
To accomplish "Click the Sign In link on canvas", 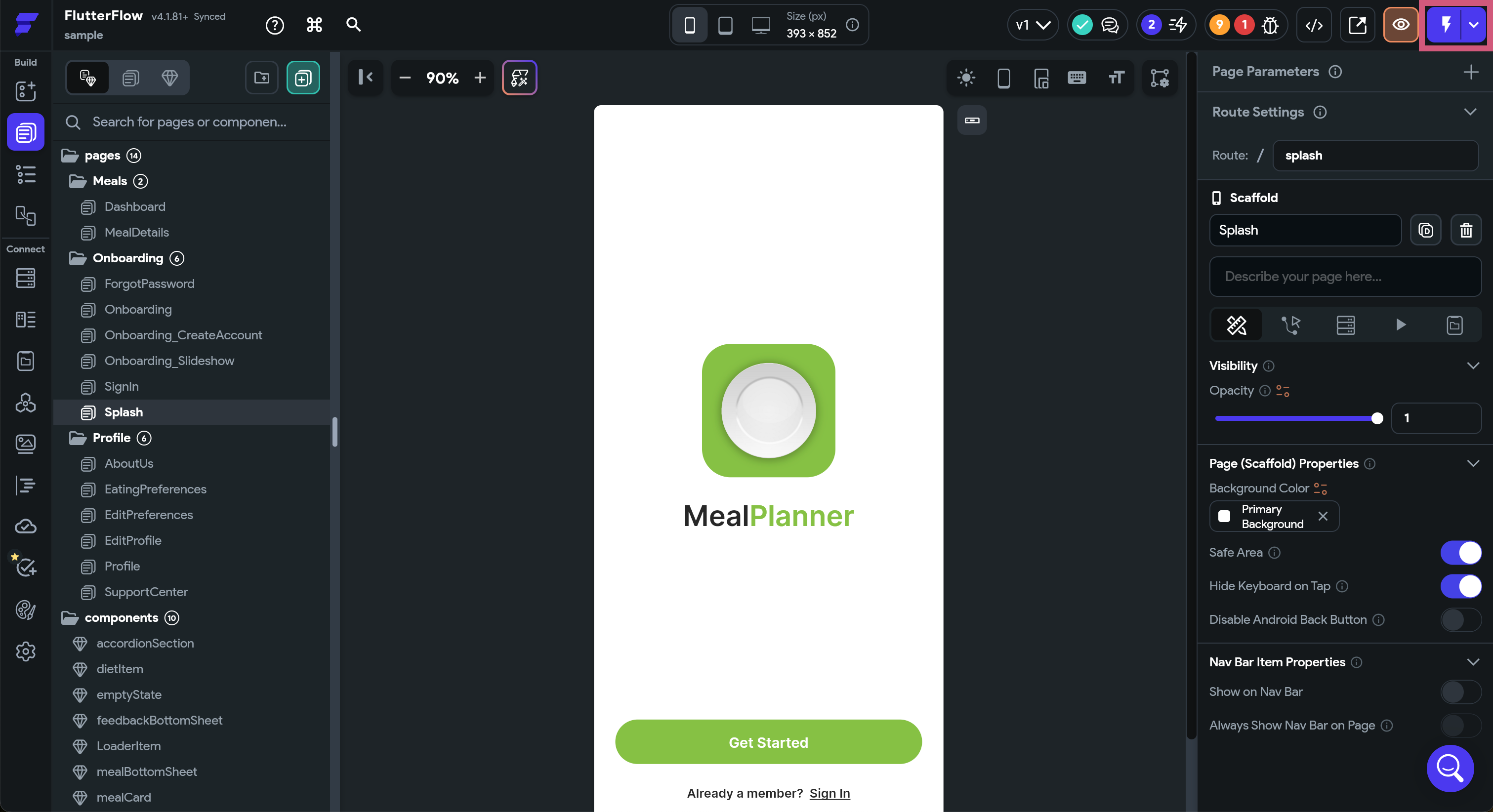I will pyautogui.click(x=829, y=793).
